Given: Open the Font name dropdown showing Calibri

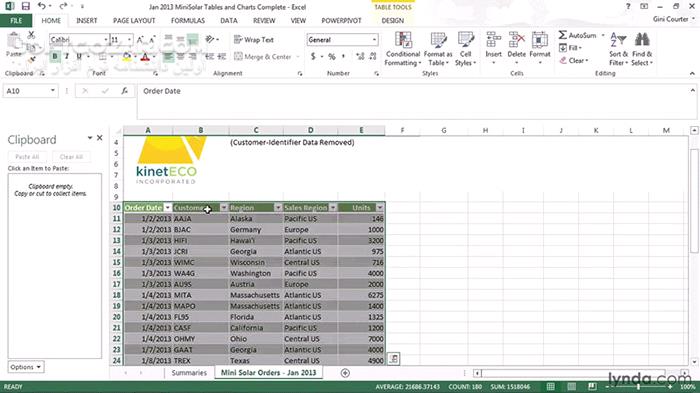Looking at the screenshot, I should pyautogui.click(x=106, y=40).
